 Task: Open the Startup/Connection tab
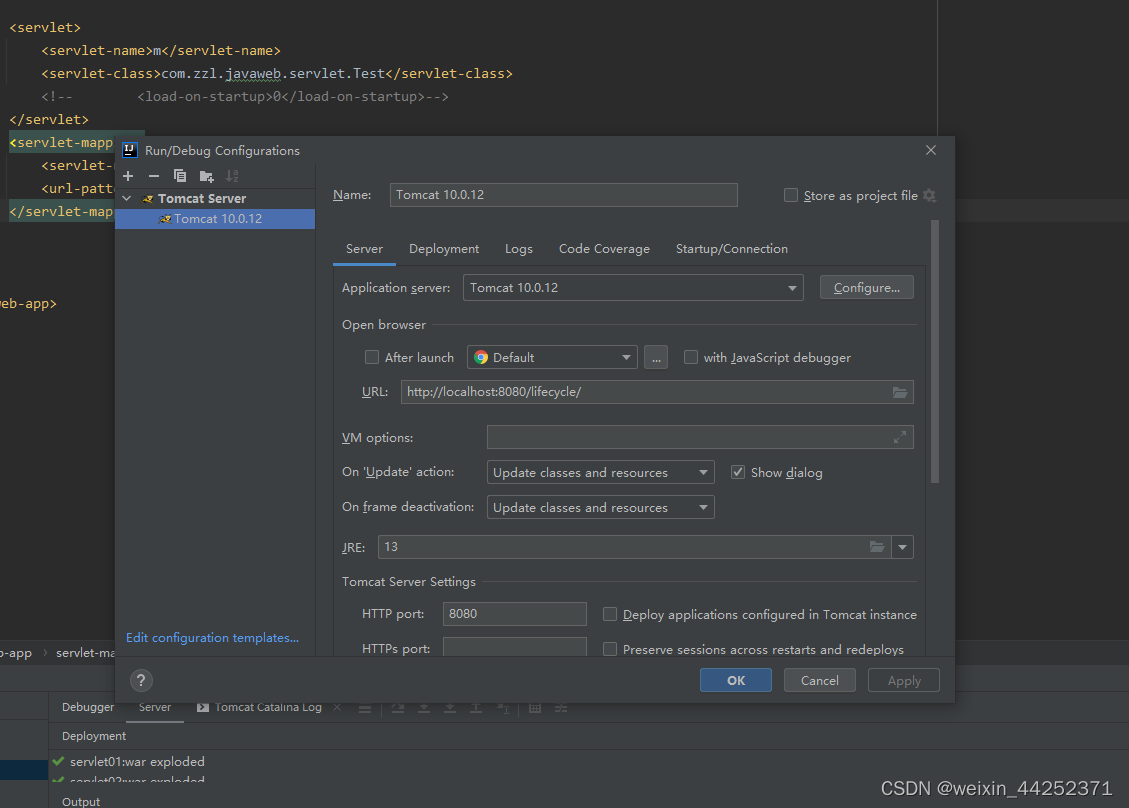click(x=732, y=248)
